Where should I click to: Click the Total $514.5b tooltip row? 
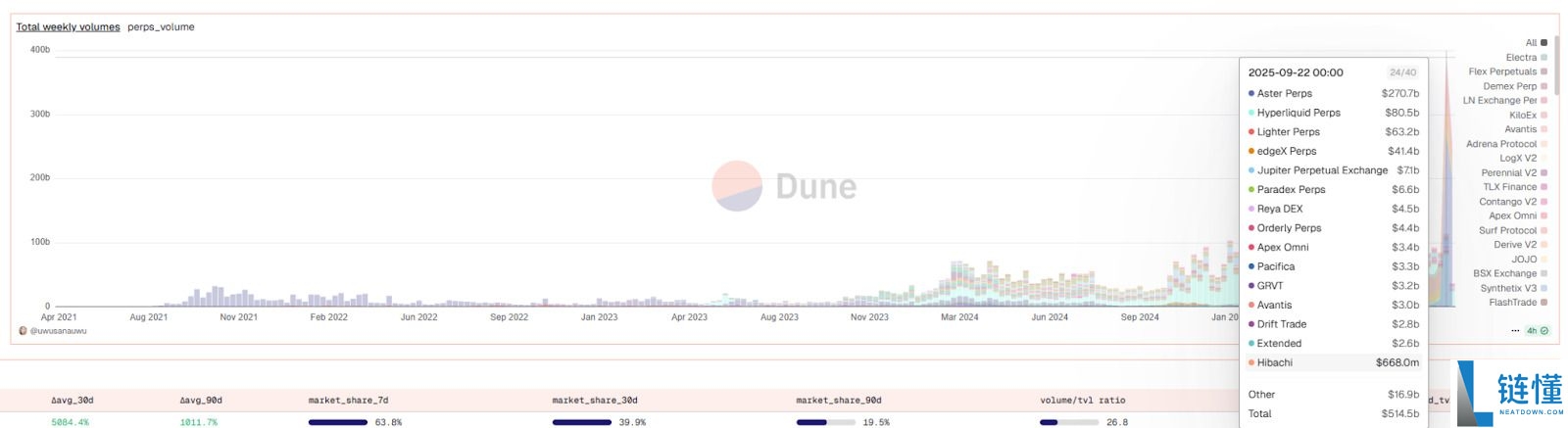(x=1334, y=414)
